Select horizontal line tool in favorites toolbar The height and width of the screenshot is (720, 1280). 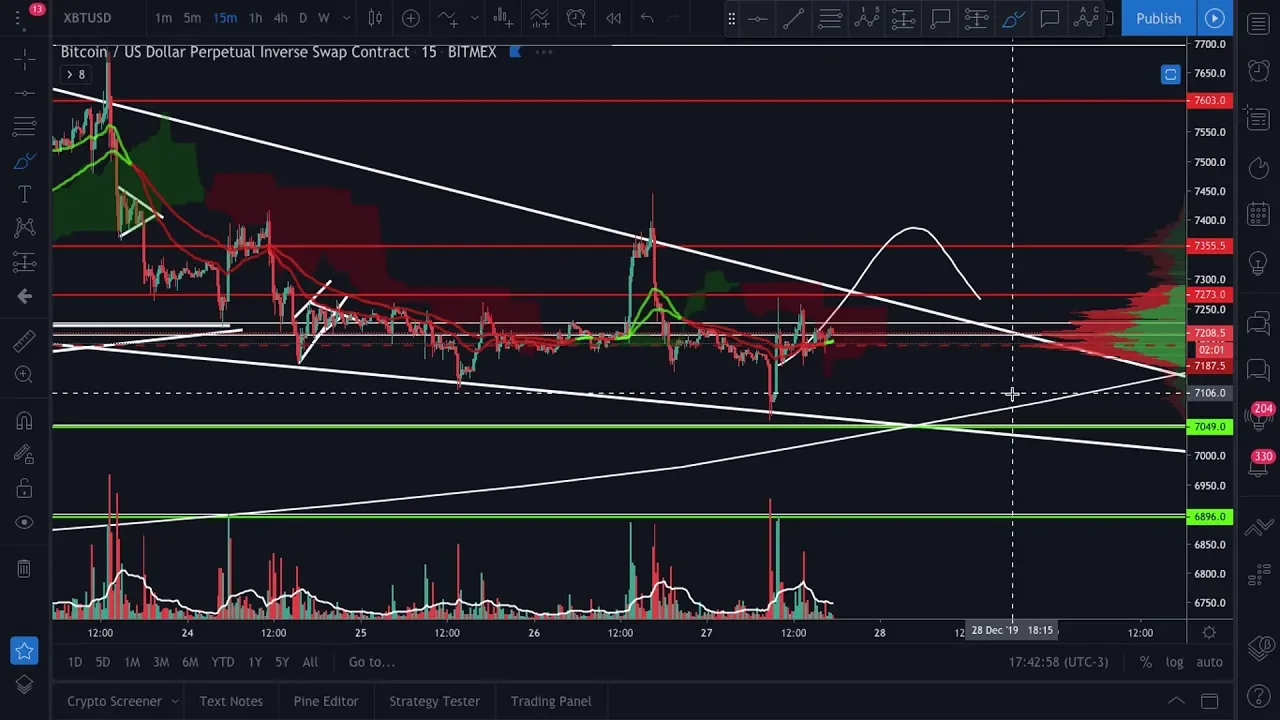tap(758, 18)
